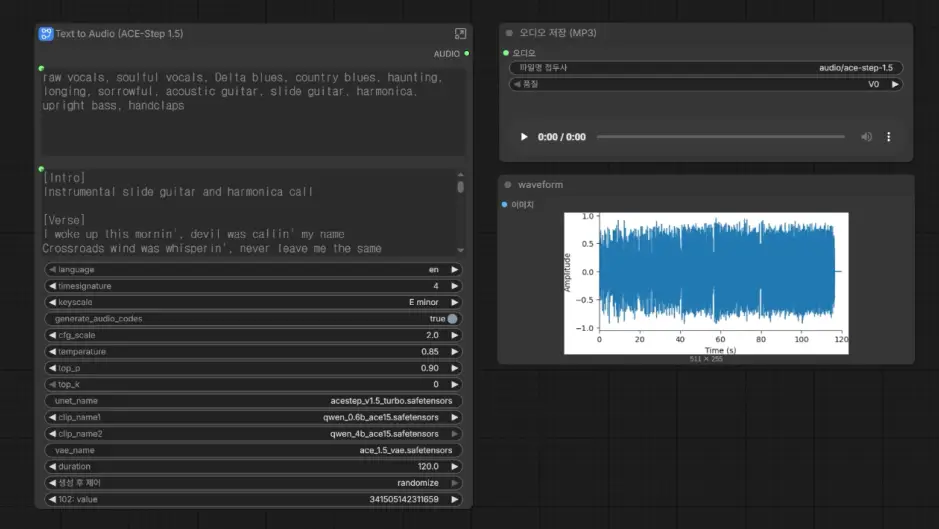Decrease top_p value
Viewport: 939px width, 529px height.
tap(52, 368)
